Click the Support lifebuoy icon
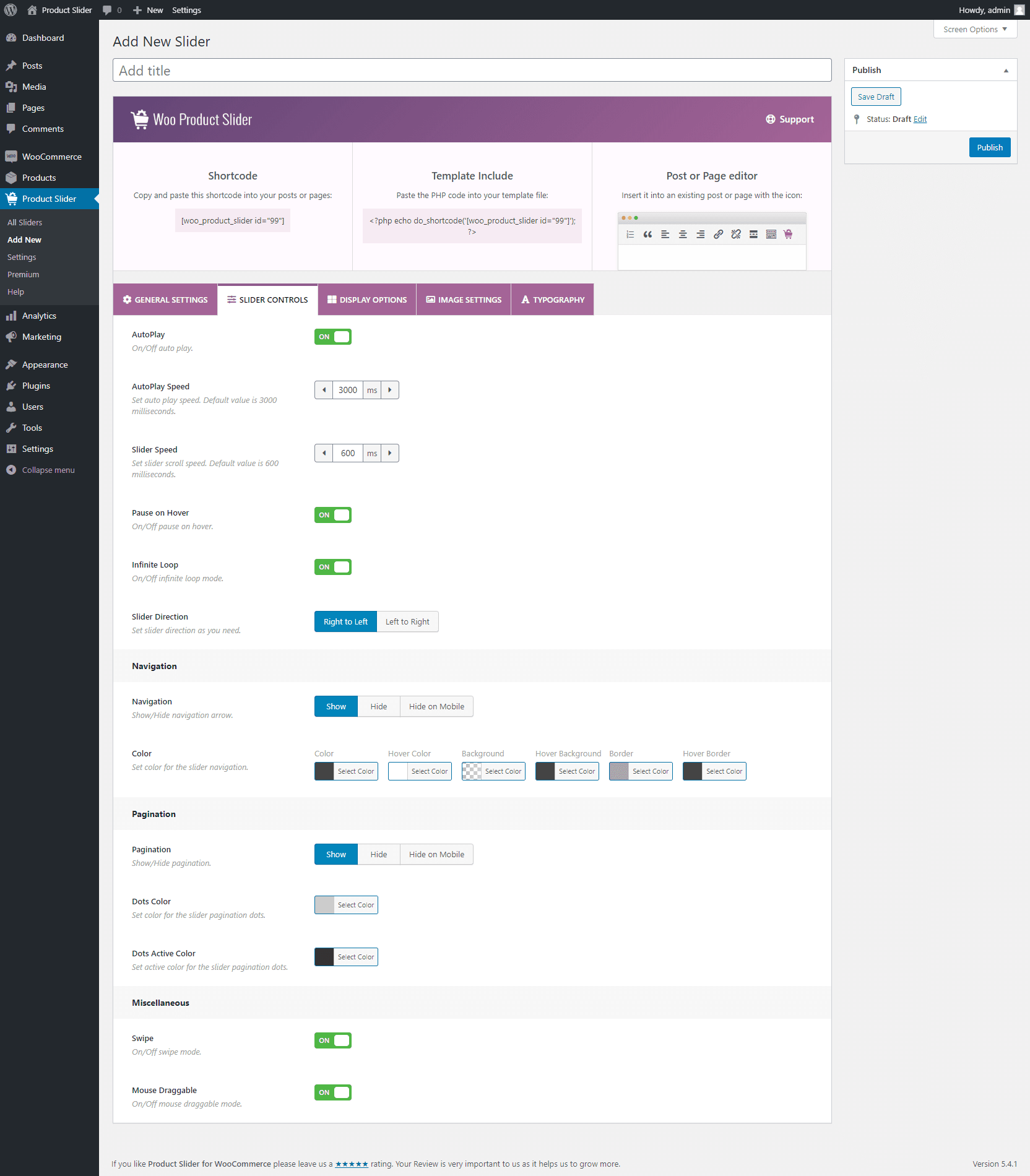This screenshot has width=1030, height=1176. click(x=770, y=119)
